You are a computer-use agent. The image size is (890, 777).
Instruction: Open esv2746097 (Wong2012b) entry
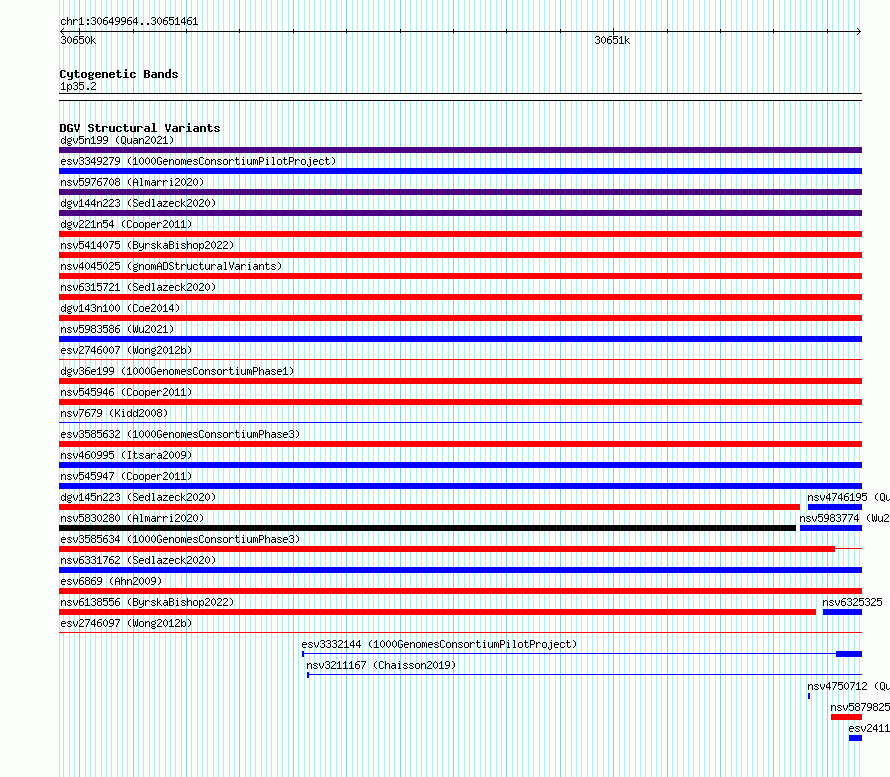point(126,623)
